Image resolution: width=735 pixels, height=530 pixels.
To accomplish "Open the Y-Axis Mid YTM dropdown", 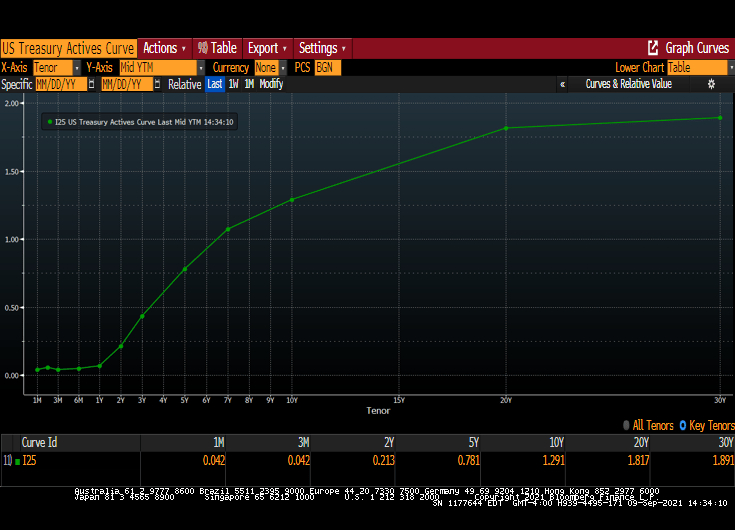I will pyautogui.click(x=157, y=67).
